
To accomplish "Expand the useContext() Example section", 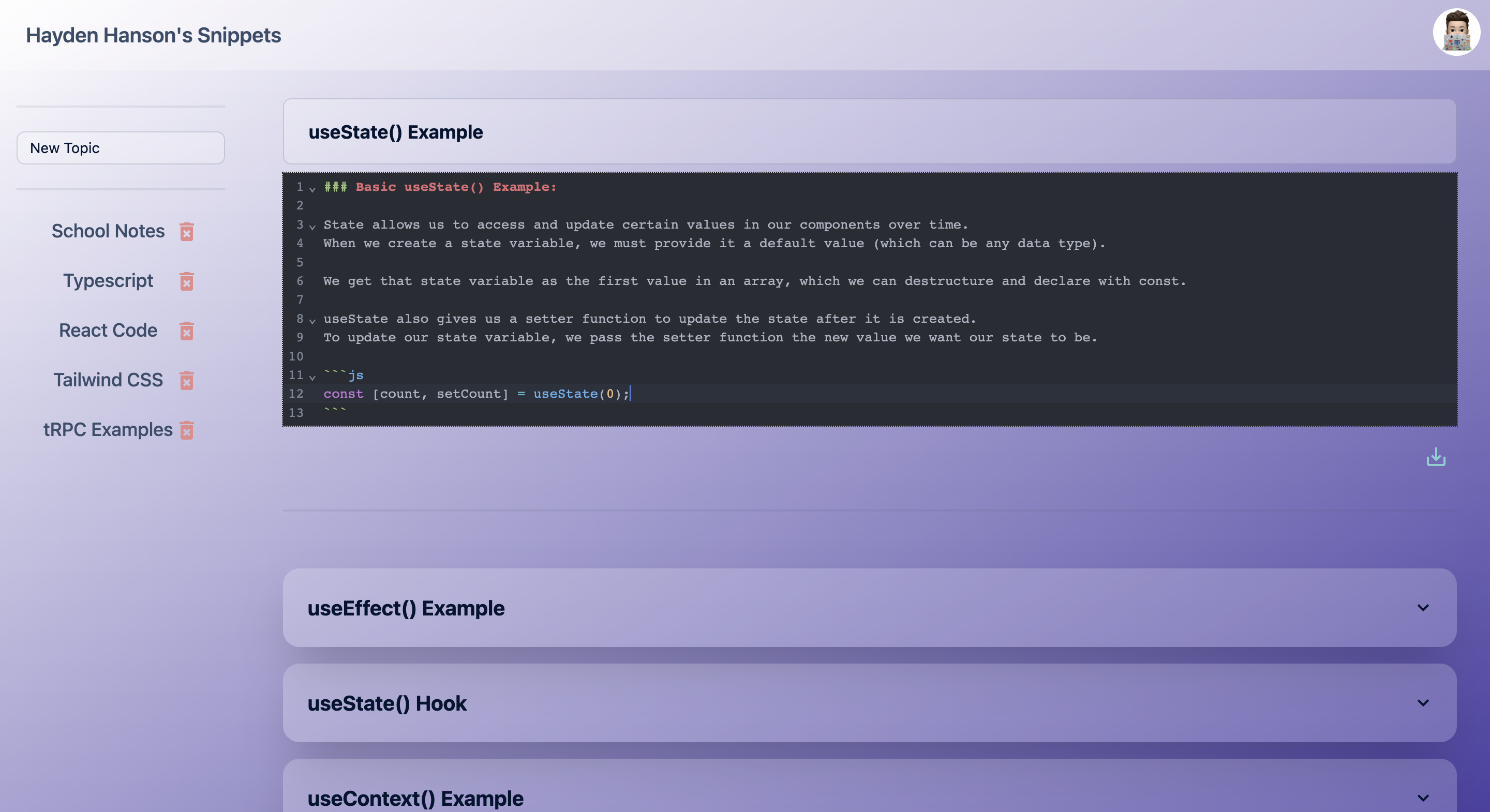I will tap(1425, 798).
